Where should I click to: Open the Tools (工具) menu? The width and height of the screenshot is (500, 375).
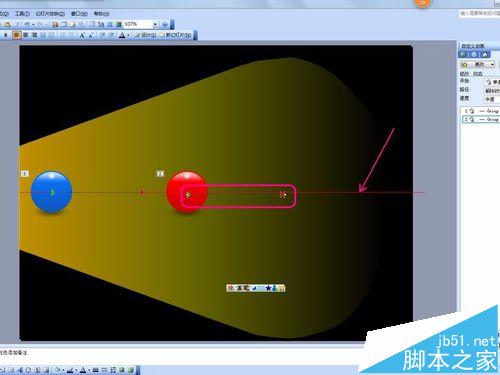22,14
